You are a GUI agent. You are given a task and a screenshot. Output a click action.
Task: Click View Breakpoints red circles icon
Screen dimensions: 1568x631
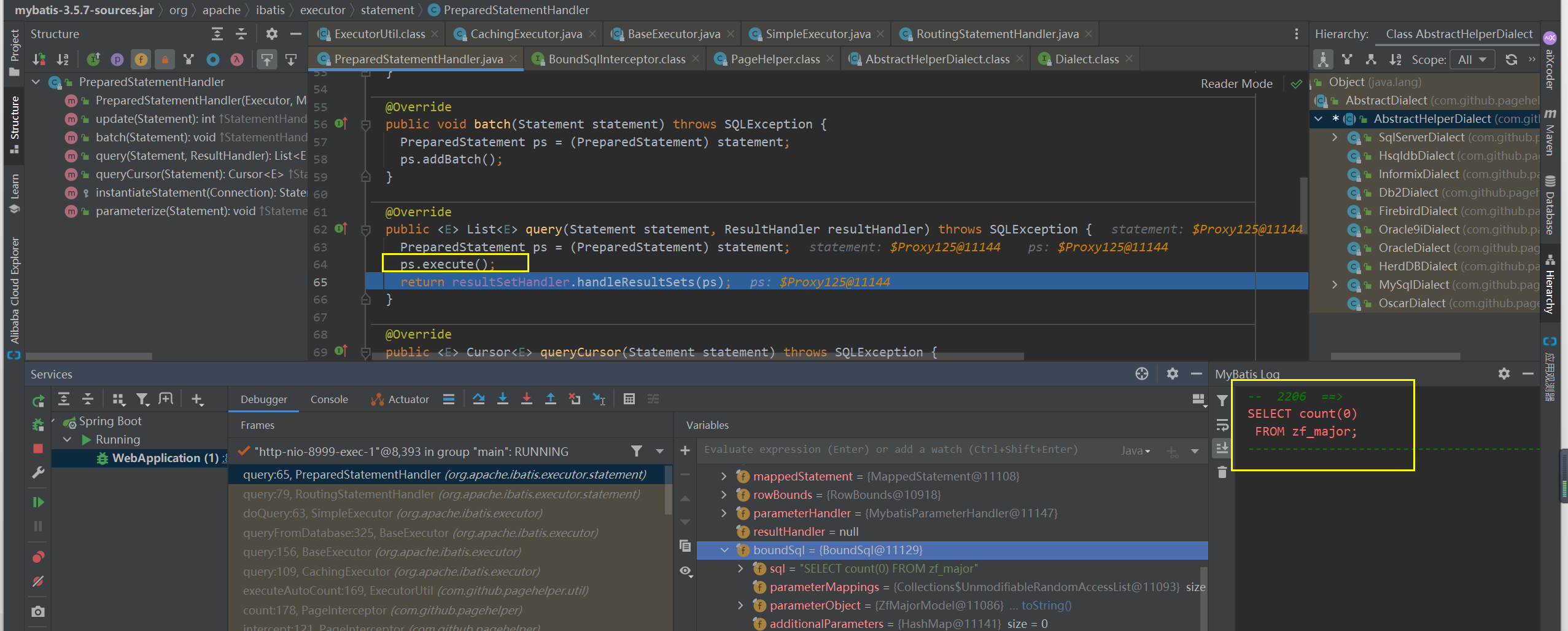click(x=38, y=557)
